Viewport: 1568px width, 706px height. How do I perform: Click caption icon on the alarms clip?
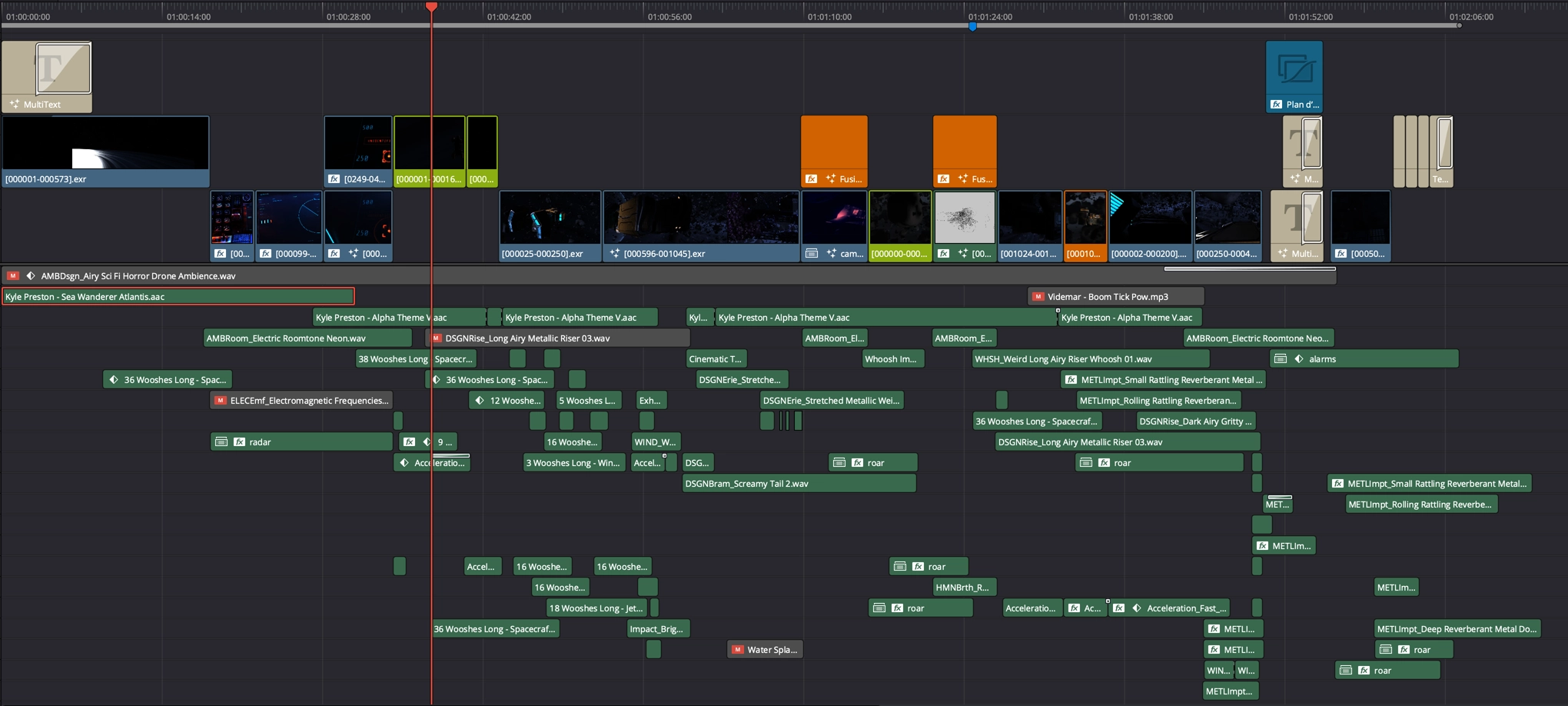pos(1280,359)
